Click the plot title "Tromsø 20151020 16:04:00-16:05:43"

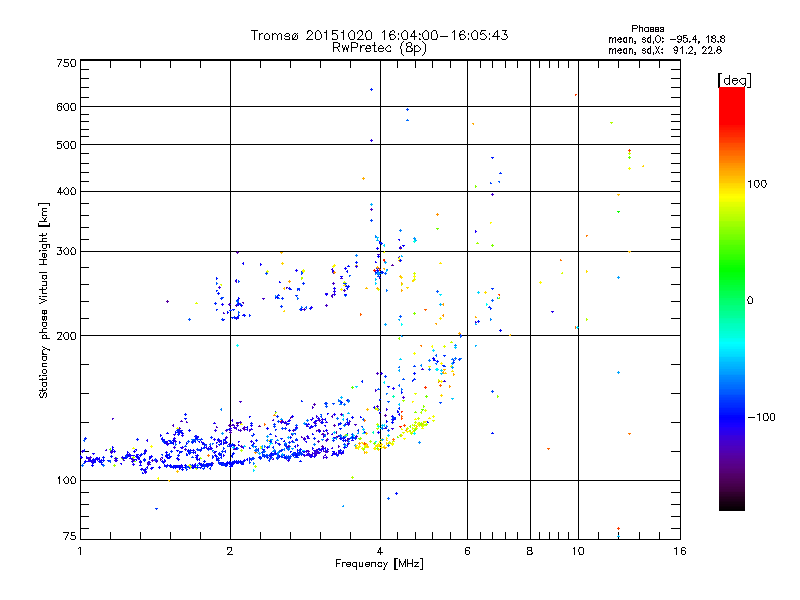(379, 35)
